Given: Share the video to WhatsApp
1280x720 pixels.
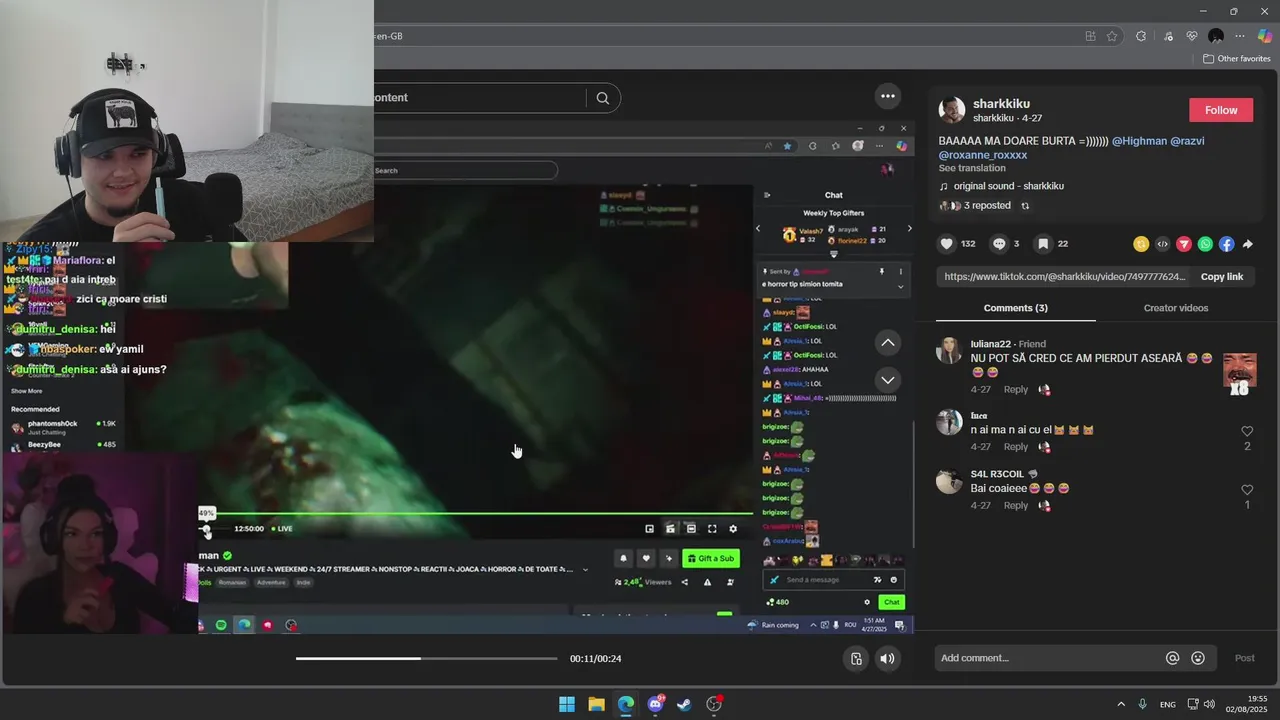Looking at the screenshot, I should 1205,244.
